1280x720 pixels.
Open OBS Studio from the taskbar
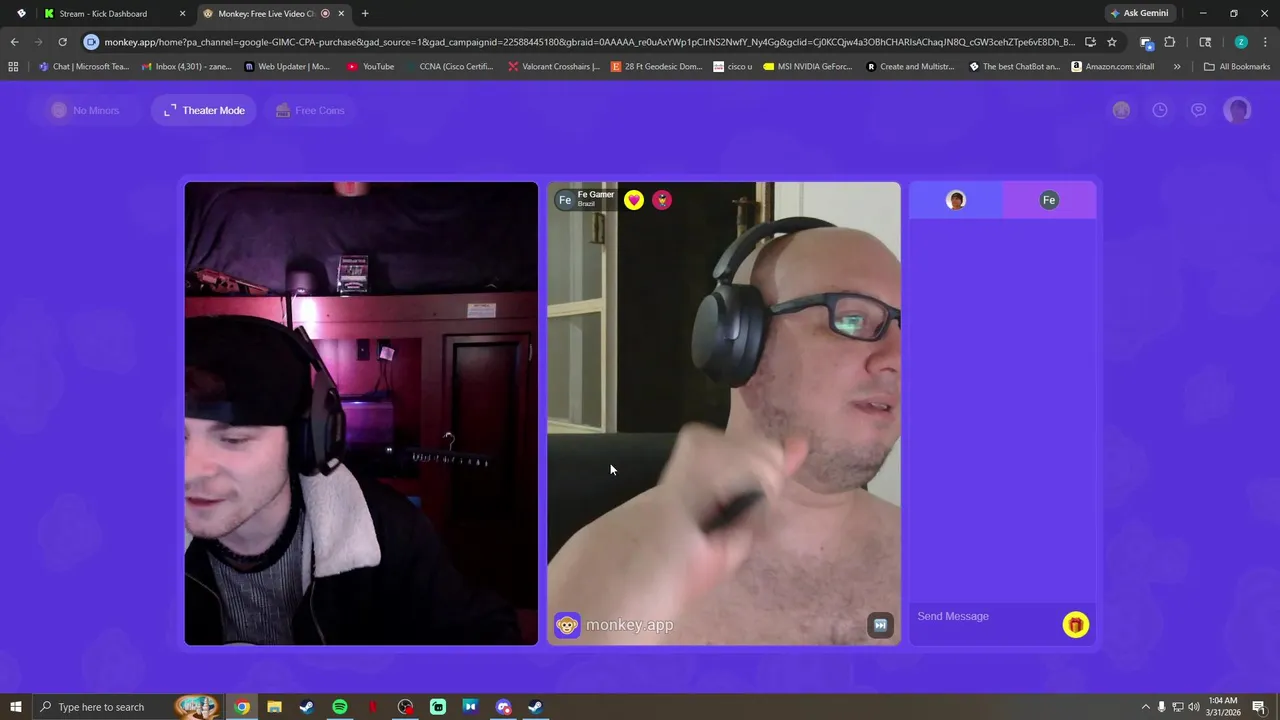(405, 707)
